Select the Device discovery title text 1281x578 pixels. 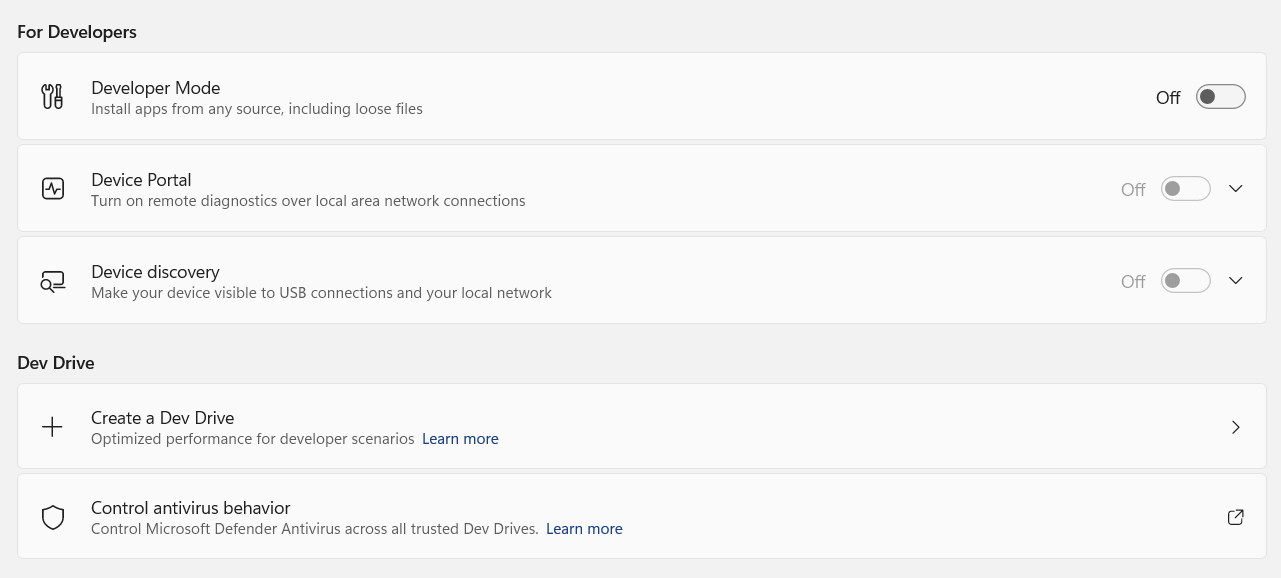(155, 272)
